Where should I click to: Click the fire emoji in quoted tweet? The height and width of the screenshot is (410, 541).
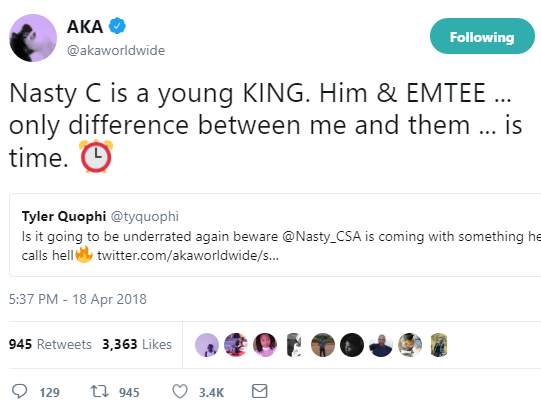click(x=84, y=255)
